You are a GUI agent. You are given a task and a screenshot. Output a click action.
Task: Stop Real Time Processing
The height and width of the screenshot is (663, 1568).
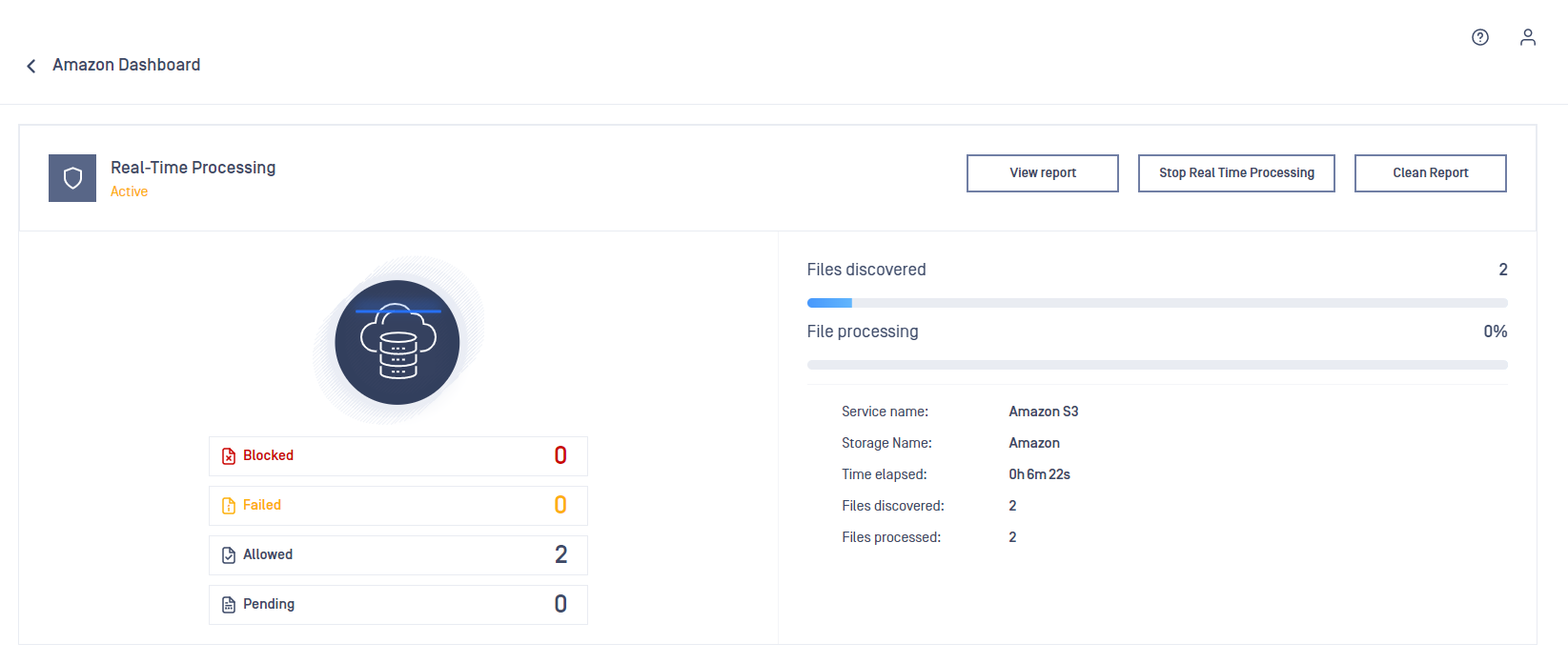point(1236,173)
